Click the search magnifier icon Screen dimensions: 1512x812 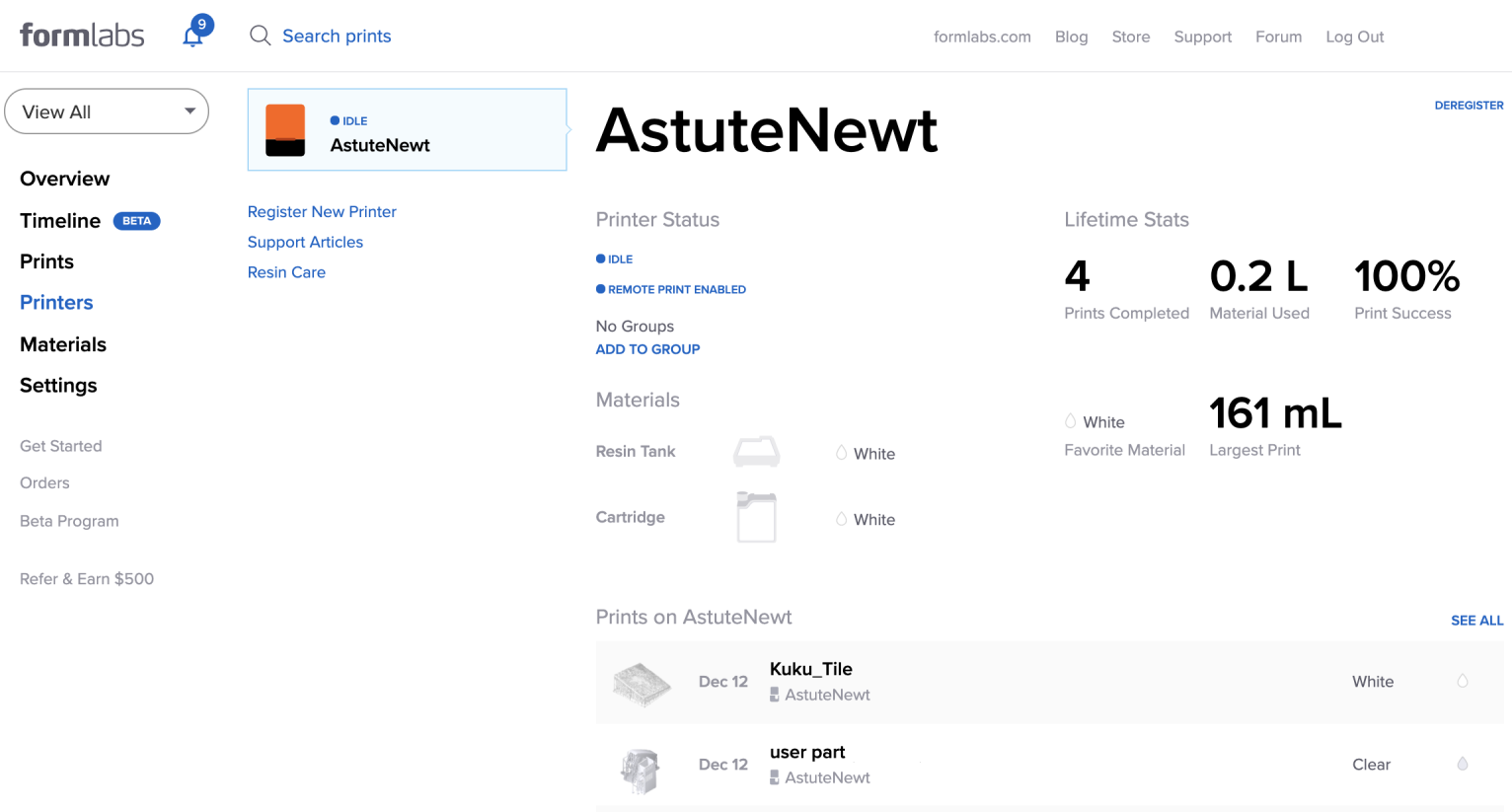click(260, 37)
